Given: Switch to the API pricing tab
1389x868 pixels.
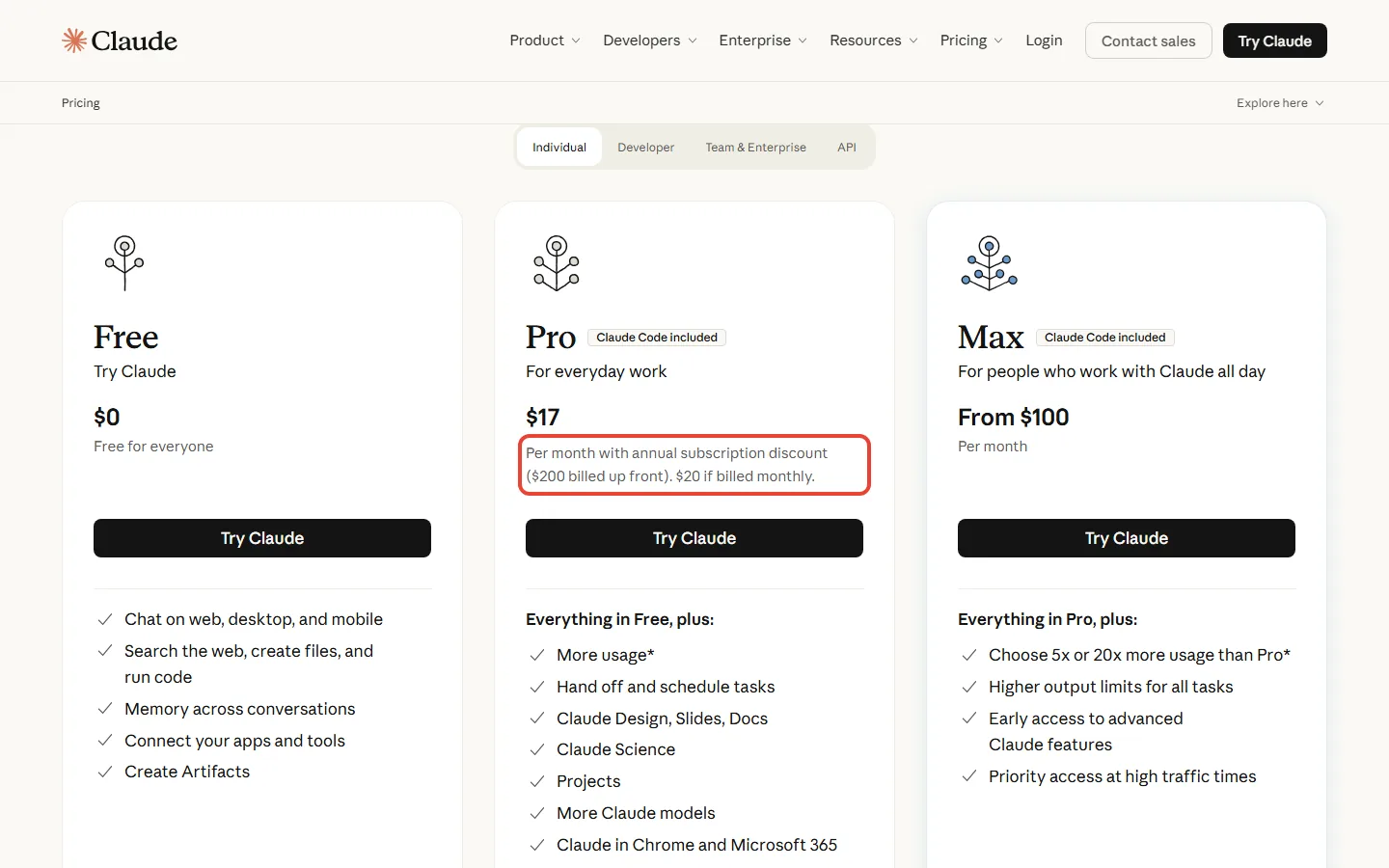Looking at the screenshot, I should pos(847,148).
